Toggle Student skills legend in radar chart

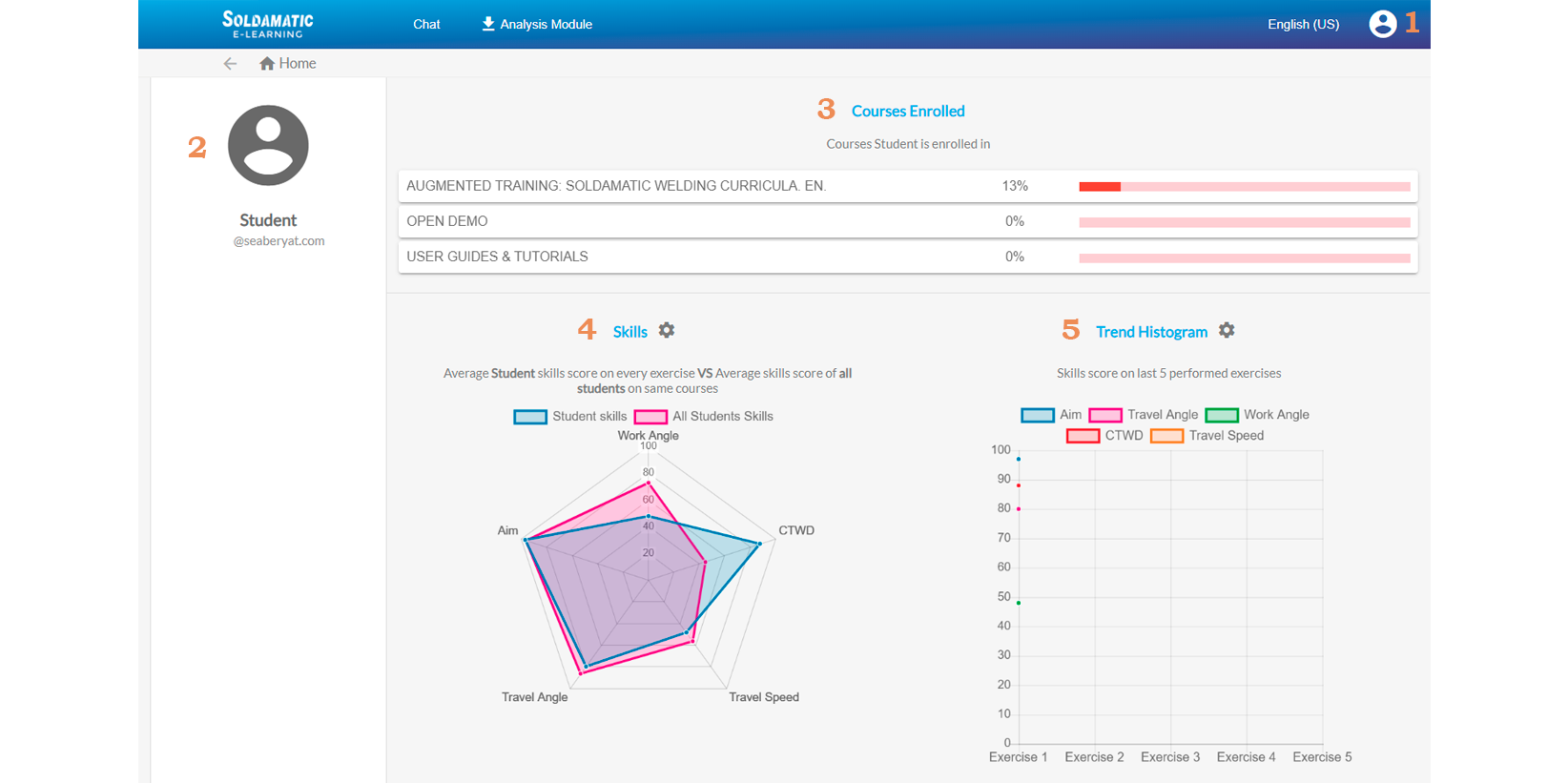click(x=570, y=417)
